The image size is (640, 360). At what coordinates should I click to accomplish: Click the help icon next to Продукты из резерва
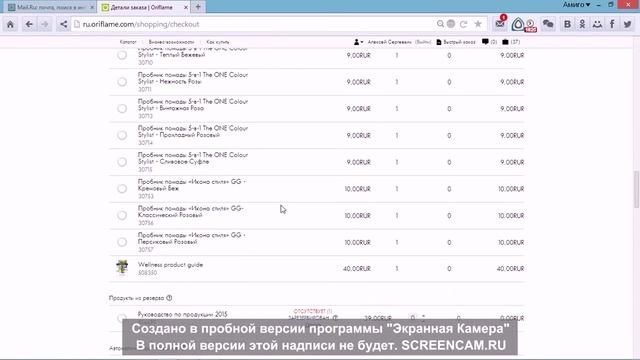point(169,298)
